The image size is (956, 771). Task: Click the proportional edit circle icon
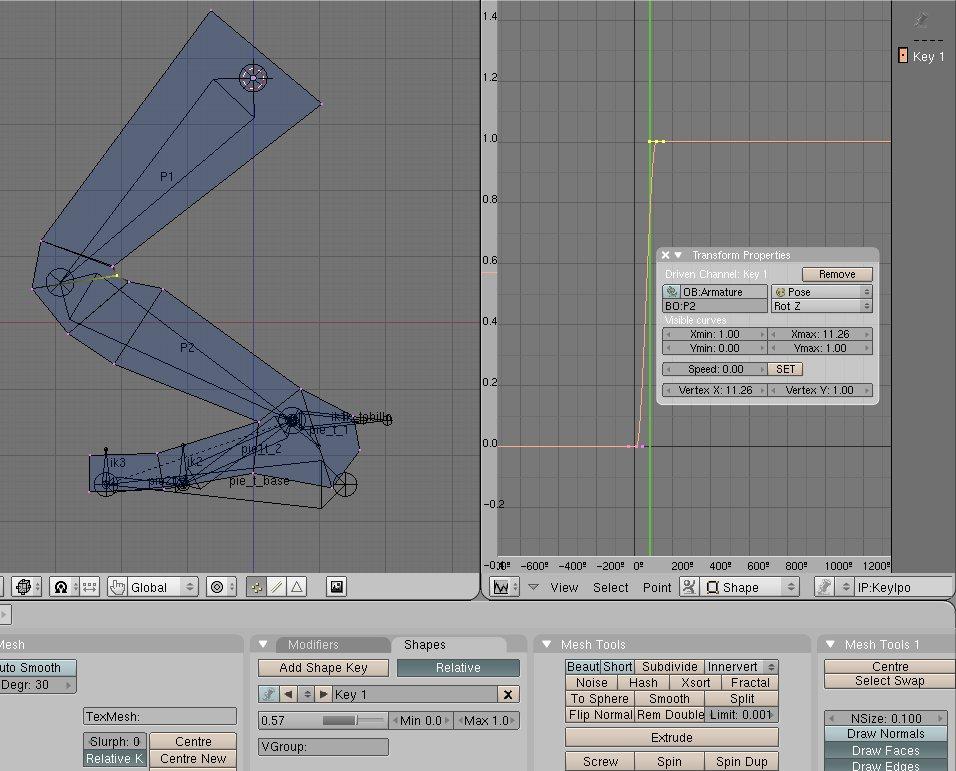point(220,587)
